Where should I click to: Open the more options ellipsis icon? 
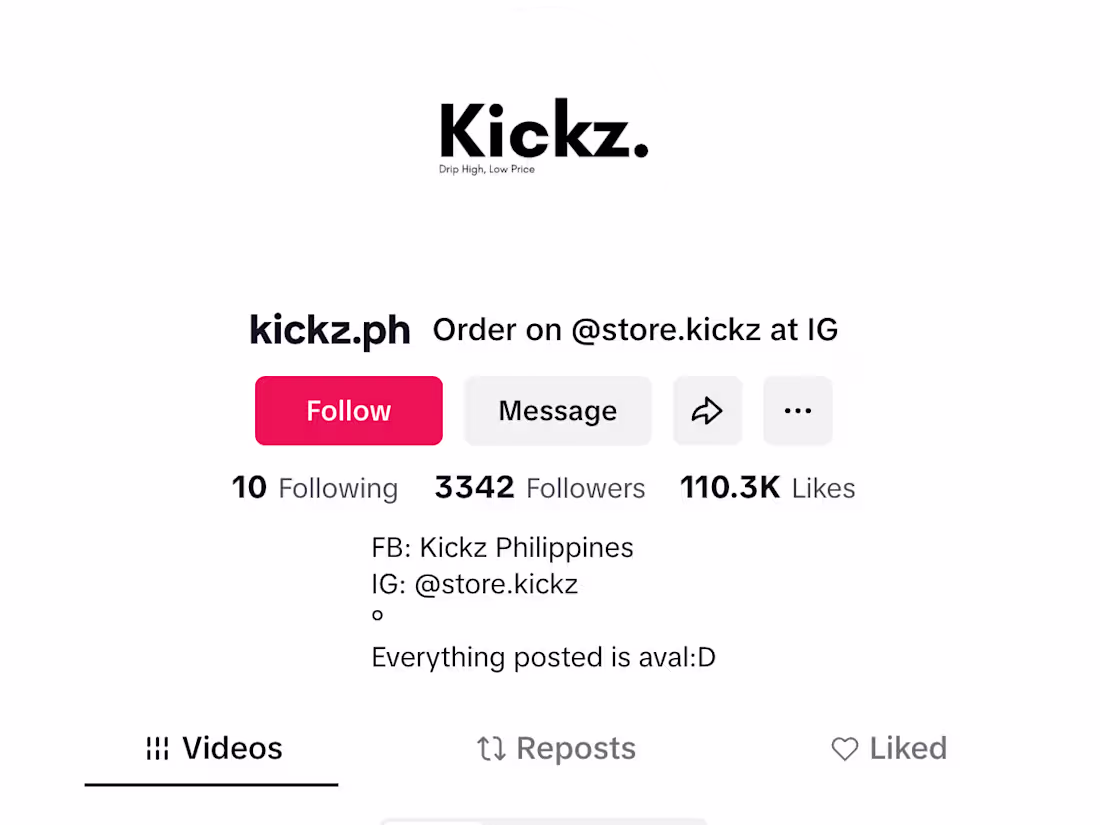tap(797, 410)
